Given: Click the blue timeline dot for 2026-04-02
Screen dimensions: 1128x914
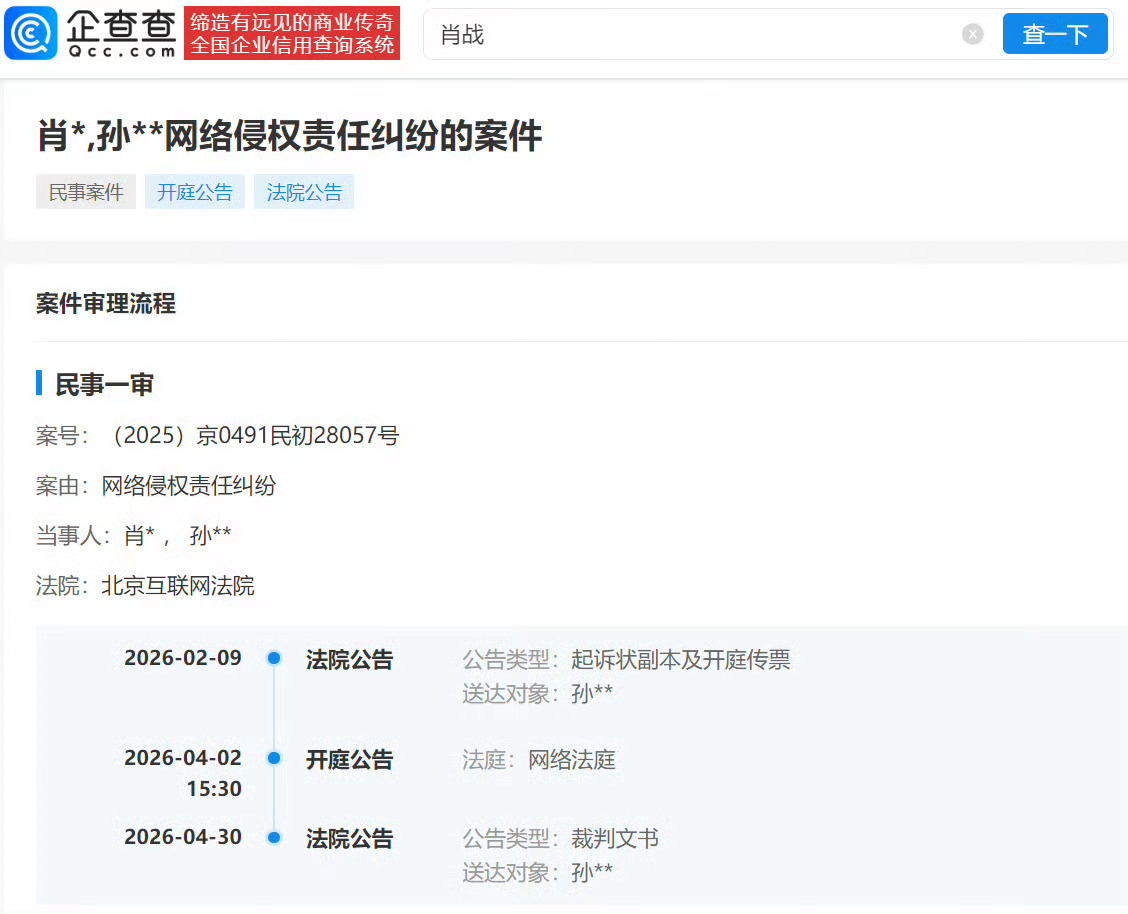Looking at the screenshot, I should coord(273,758).
